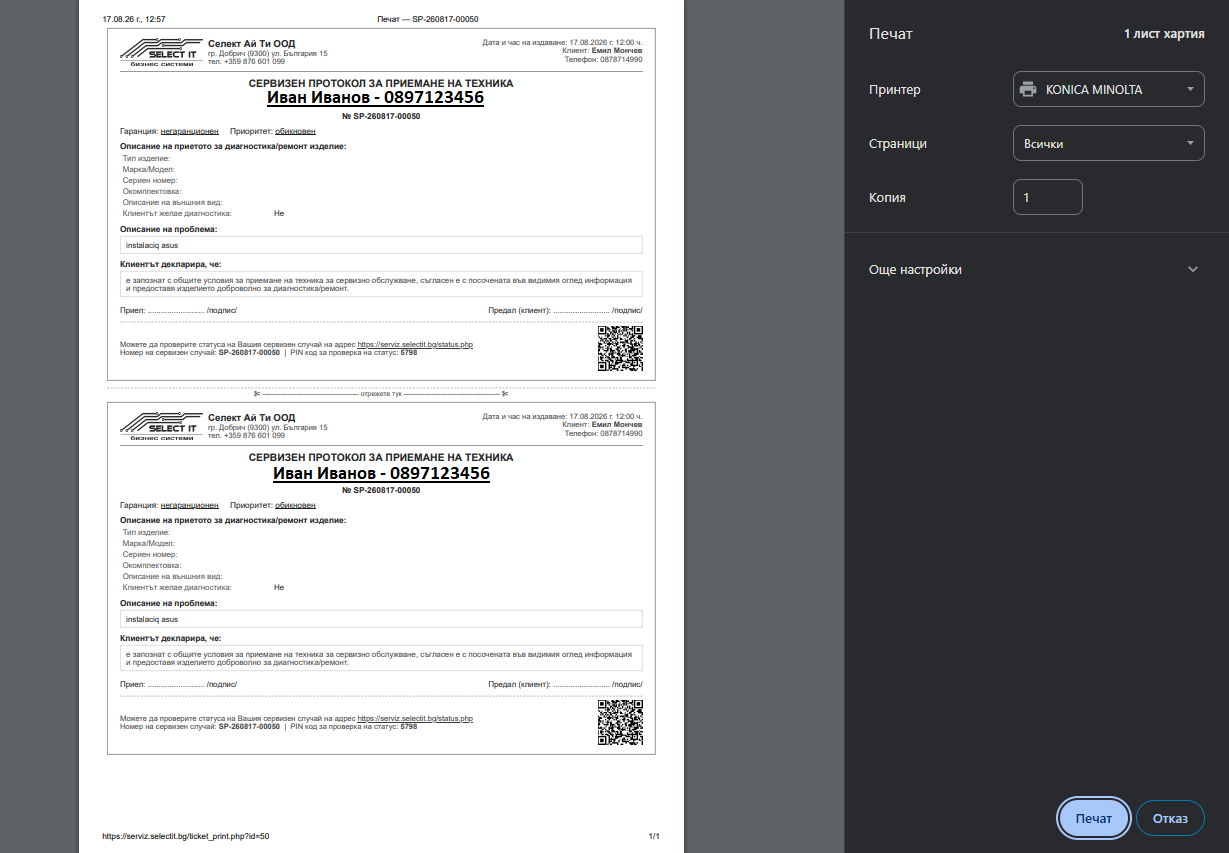
Task: Click the '1/1' page number in the footer
Action: 654,836
